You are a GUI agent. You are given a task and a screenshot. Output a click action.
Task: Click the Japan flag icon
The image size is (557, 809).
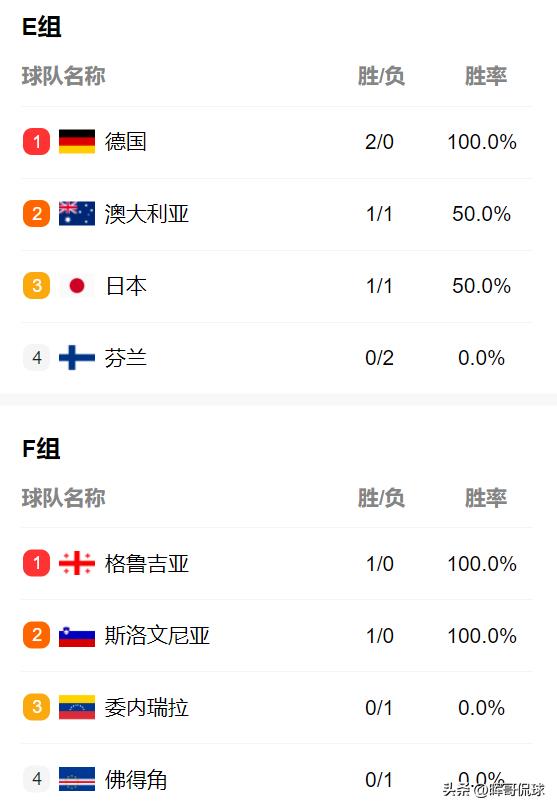pyautogui.click(x=77, y=285)
